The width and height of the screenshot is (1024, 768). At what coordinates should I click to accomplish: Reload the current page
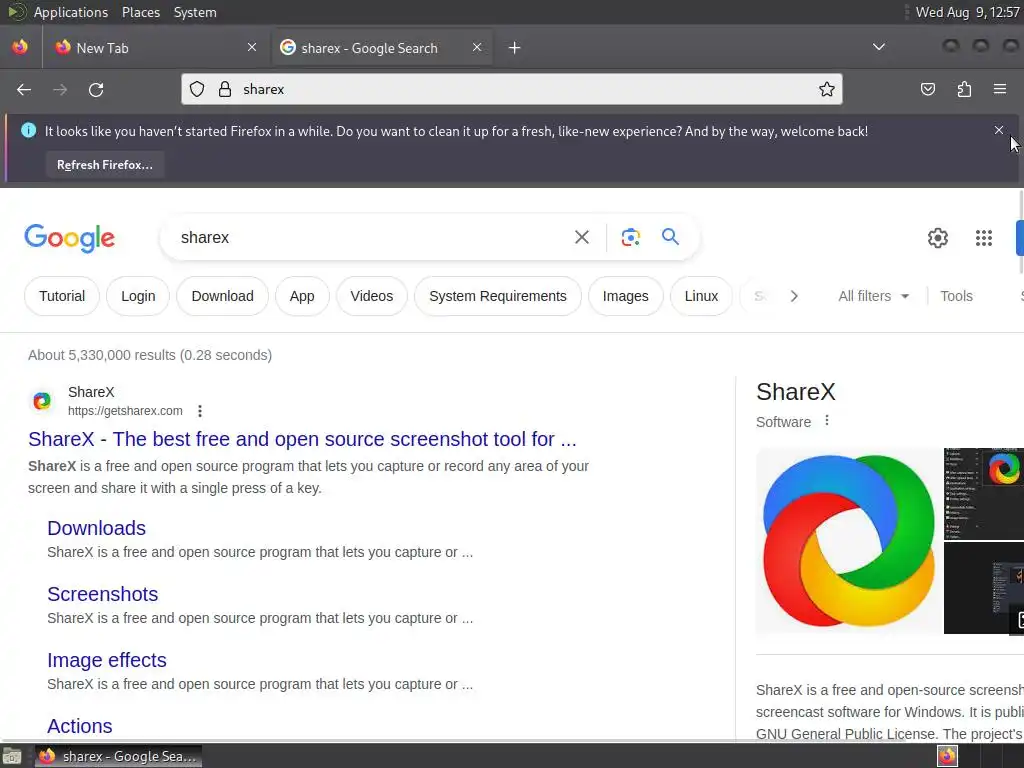96,89
